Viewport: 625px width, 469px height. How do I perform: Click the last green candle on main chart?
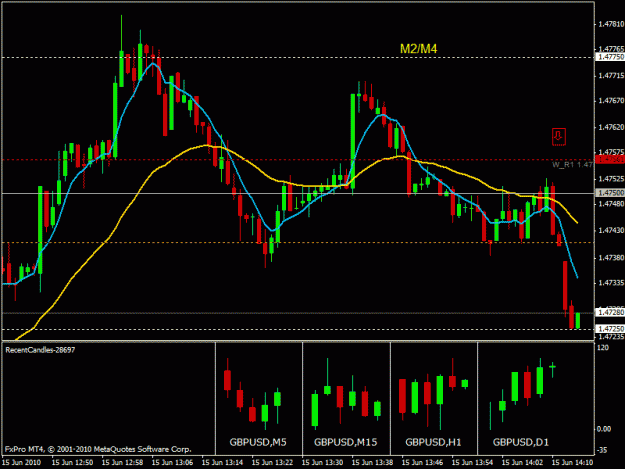(x=578, y=321)
